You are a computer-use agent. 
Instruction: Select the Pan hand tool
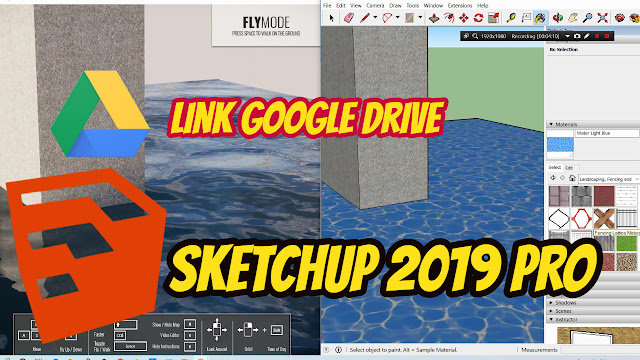tap(573, 18)
